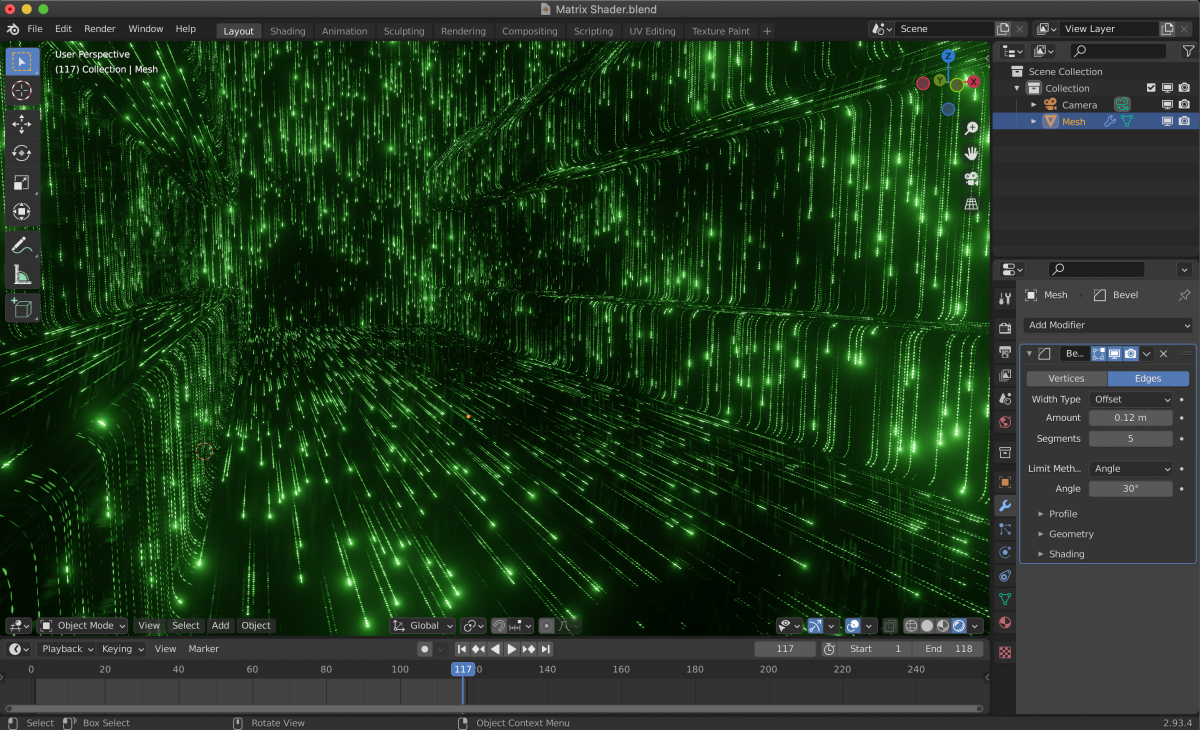Open the Scene properties tab
The width and height of the screenshot is (1200, 730).
pos(1005,398)
